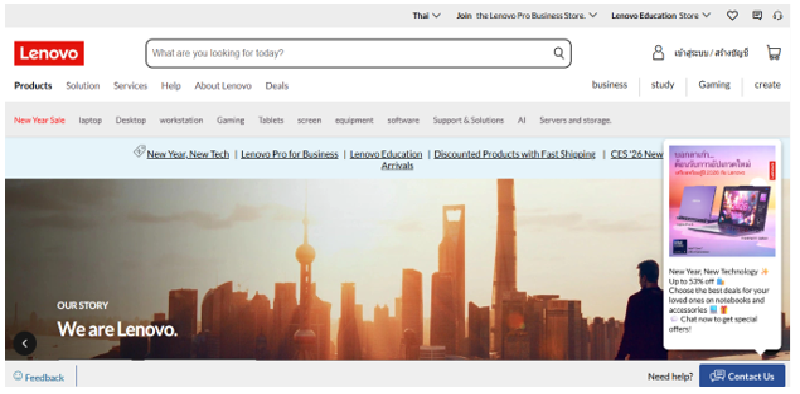800x394 pixels.
Task: Click the user account icon
Action: click(x=658, y=53)
